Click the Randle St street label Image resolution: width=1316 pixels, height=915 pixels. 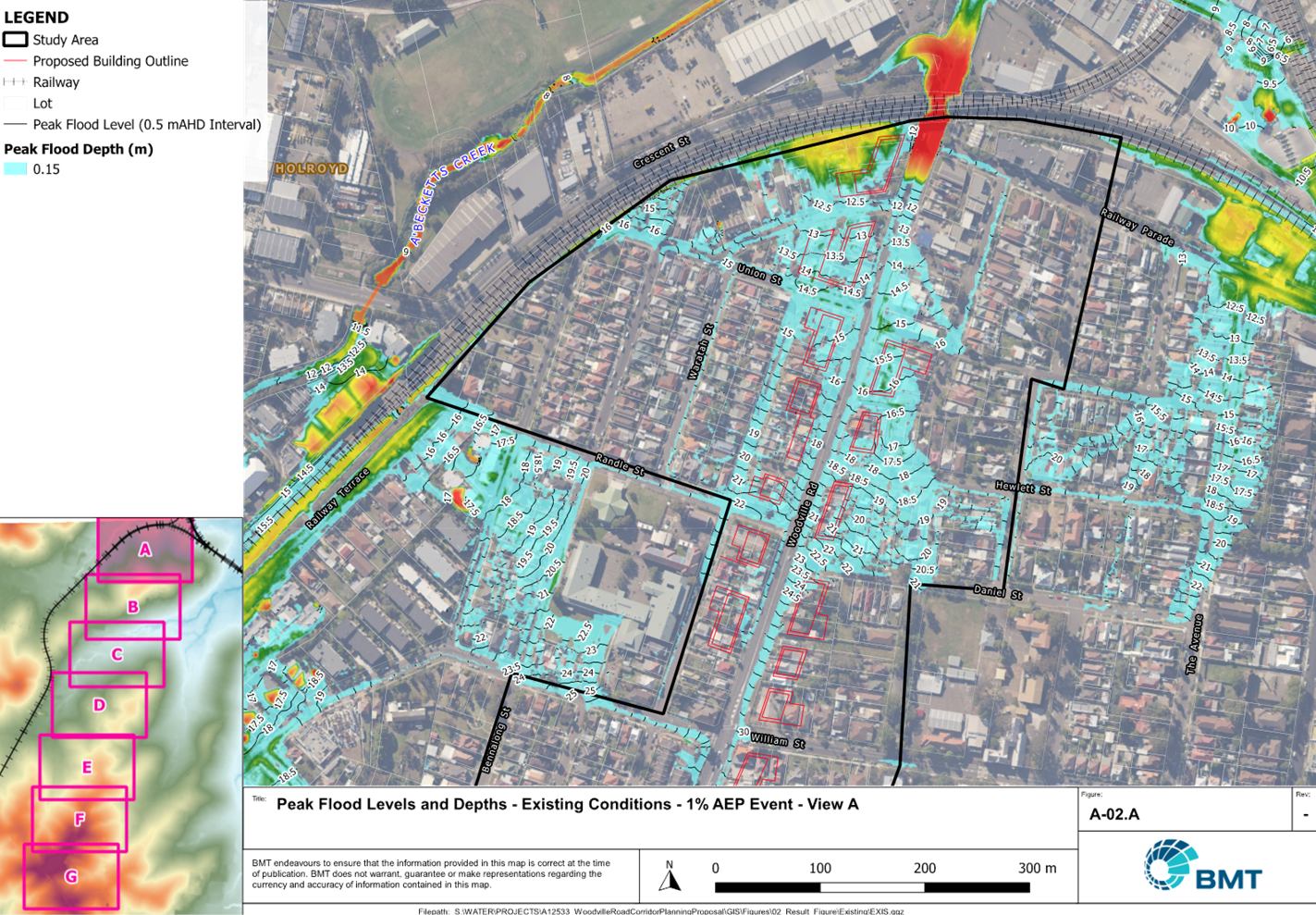click(620, 464)
